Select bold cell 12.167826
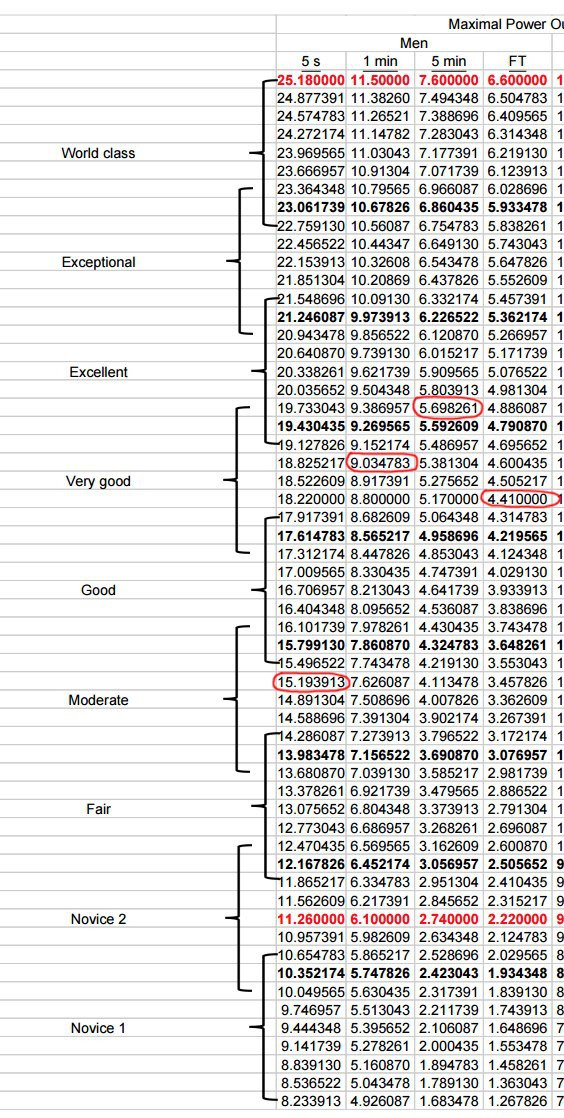Image resolution: width=564 pixels, height=1118 pixels. point(311,864)
